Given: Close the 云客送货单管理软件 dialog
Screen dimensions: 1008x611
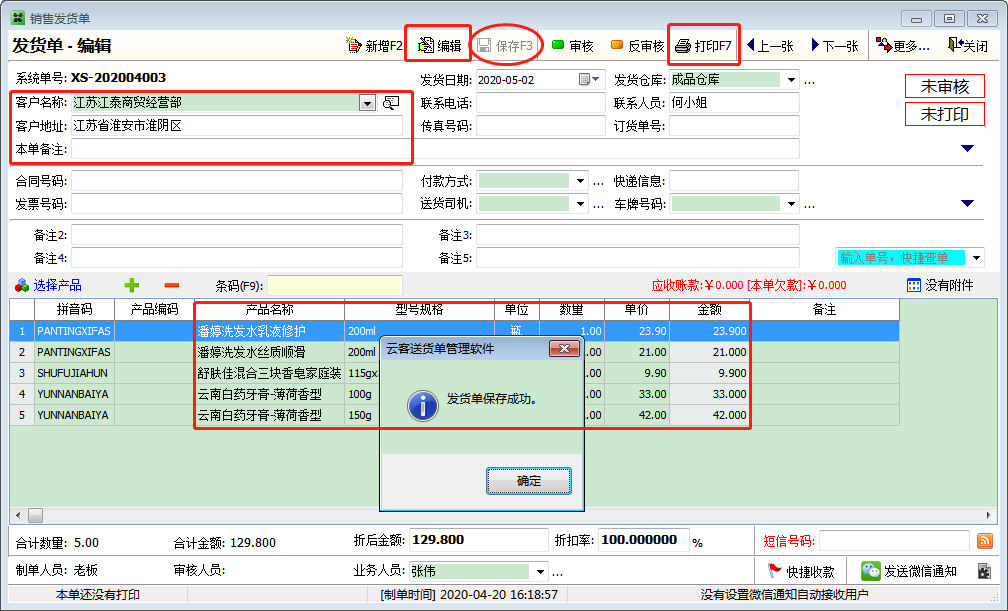Looking at the screenshot, I should (x=564, y=349).
